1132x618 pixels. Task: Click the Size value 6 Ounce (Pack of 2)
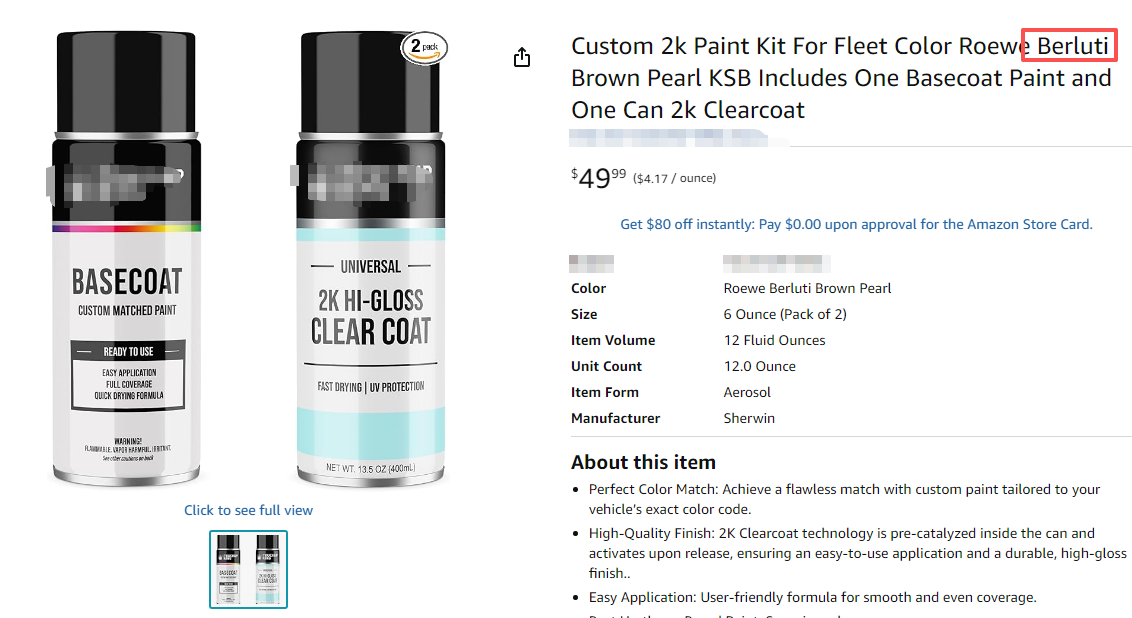(x=785, y=314)
